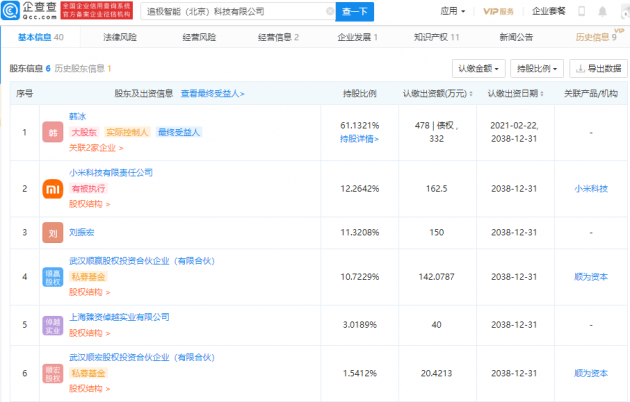This screenshot has height=402, width=630.
Task: Sort by 认缴出资额 column sort icon
Action: (x=471, y=94)
